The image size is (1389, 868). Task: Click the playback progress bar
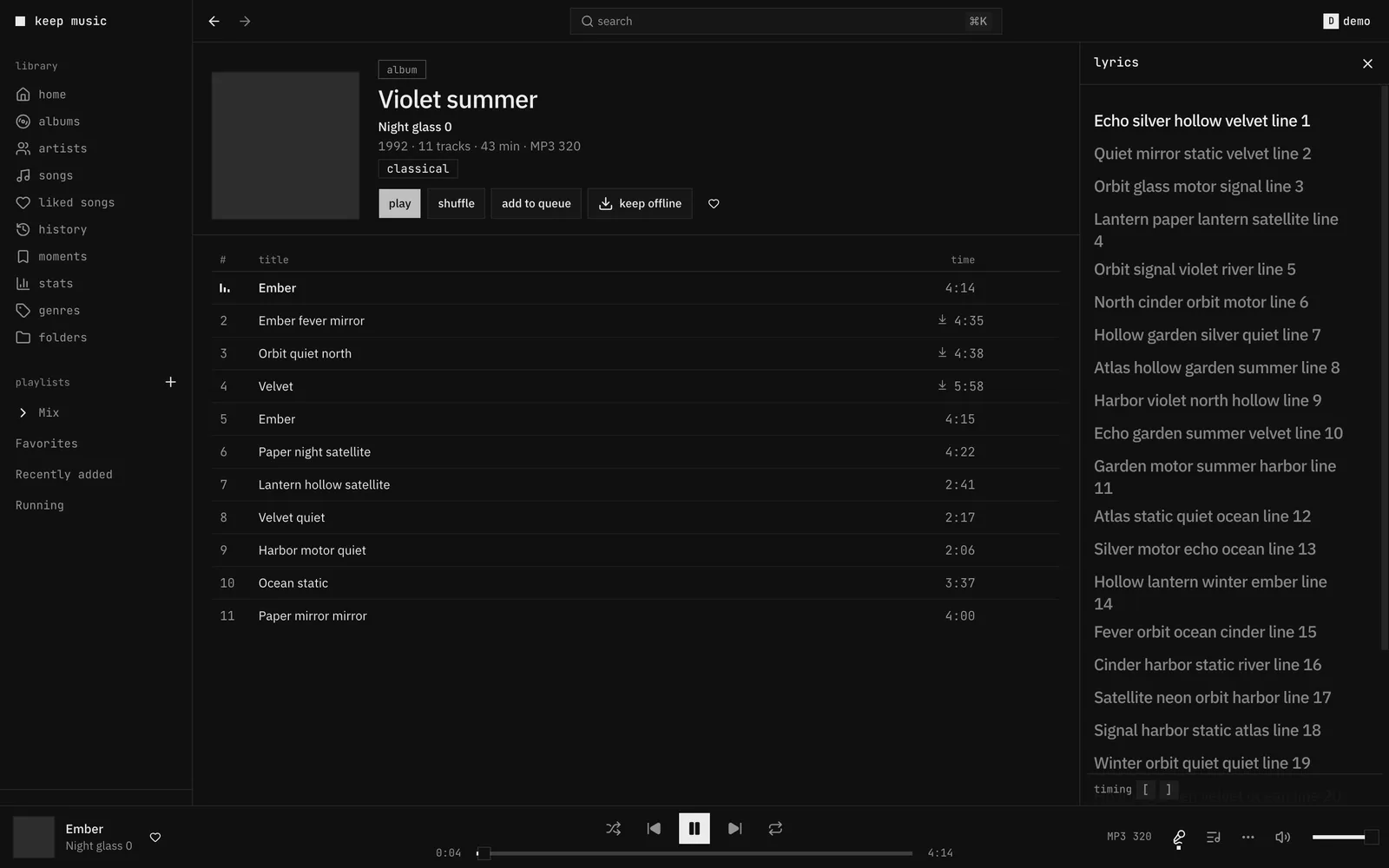(x=694, y=853)
